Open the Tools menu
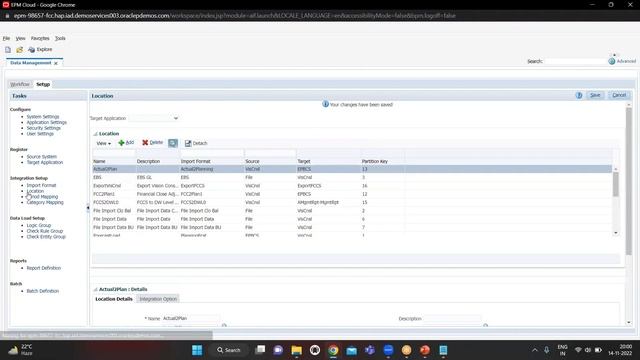This screenshot has width=640, height=360. click(x=60, y=38)
